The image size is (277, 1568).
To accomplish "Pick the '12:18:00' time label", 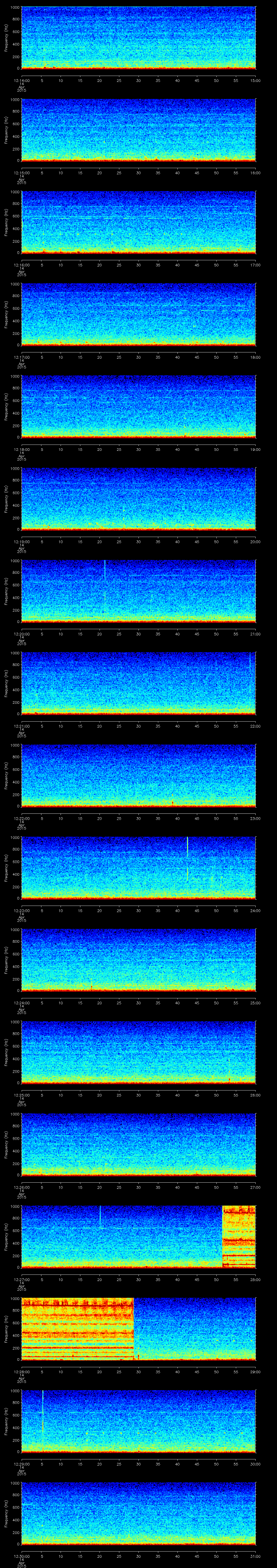I will tap(21, 449).
